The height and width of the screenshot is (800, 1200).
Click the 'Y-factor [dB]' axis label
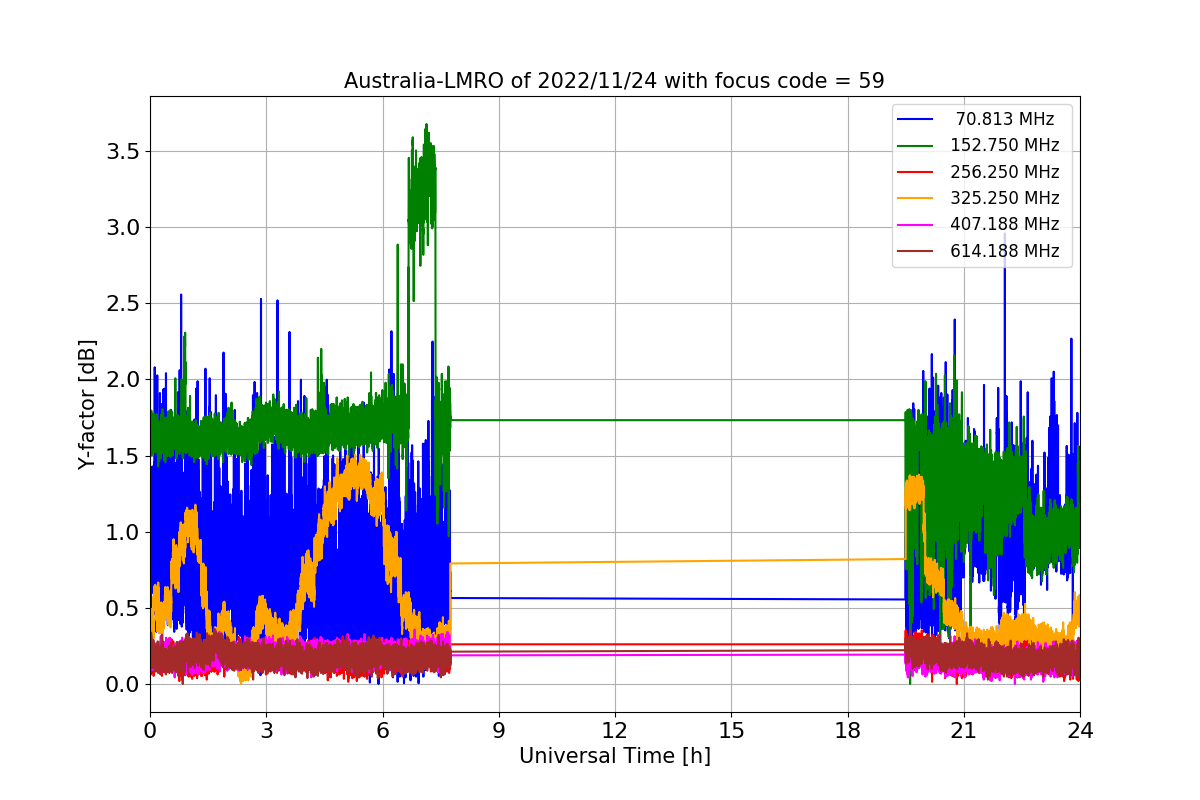(88, 404)
